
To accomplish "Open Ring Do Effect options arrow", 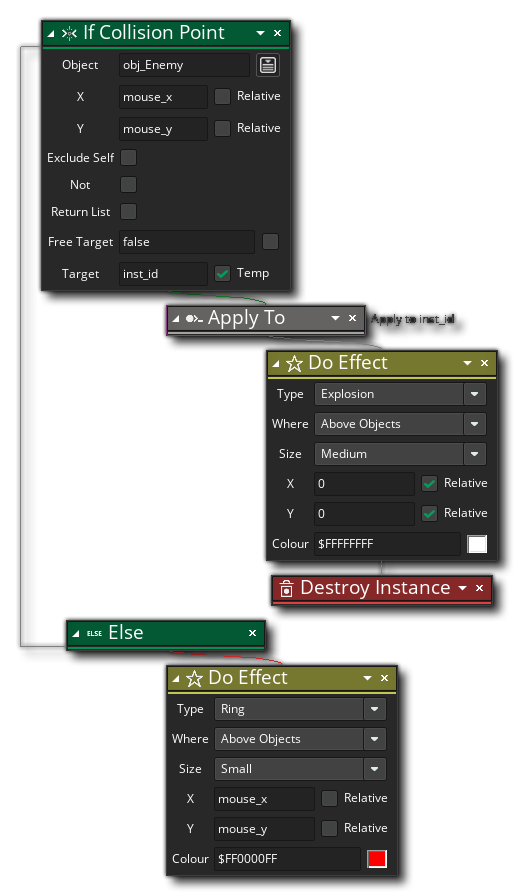I will point(367,678).
